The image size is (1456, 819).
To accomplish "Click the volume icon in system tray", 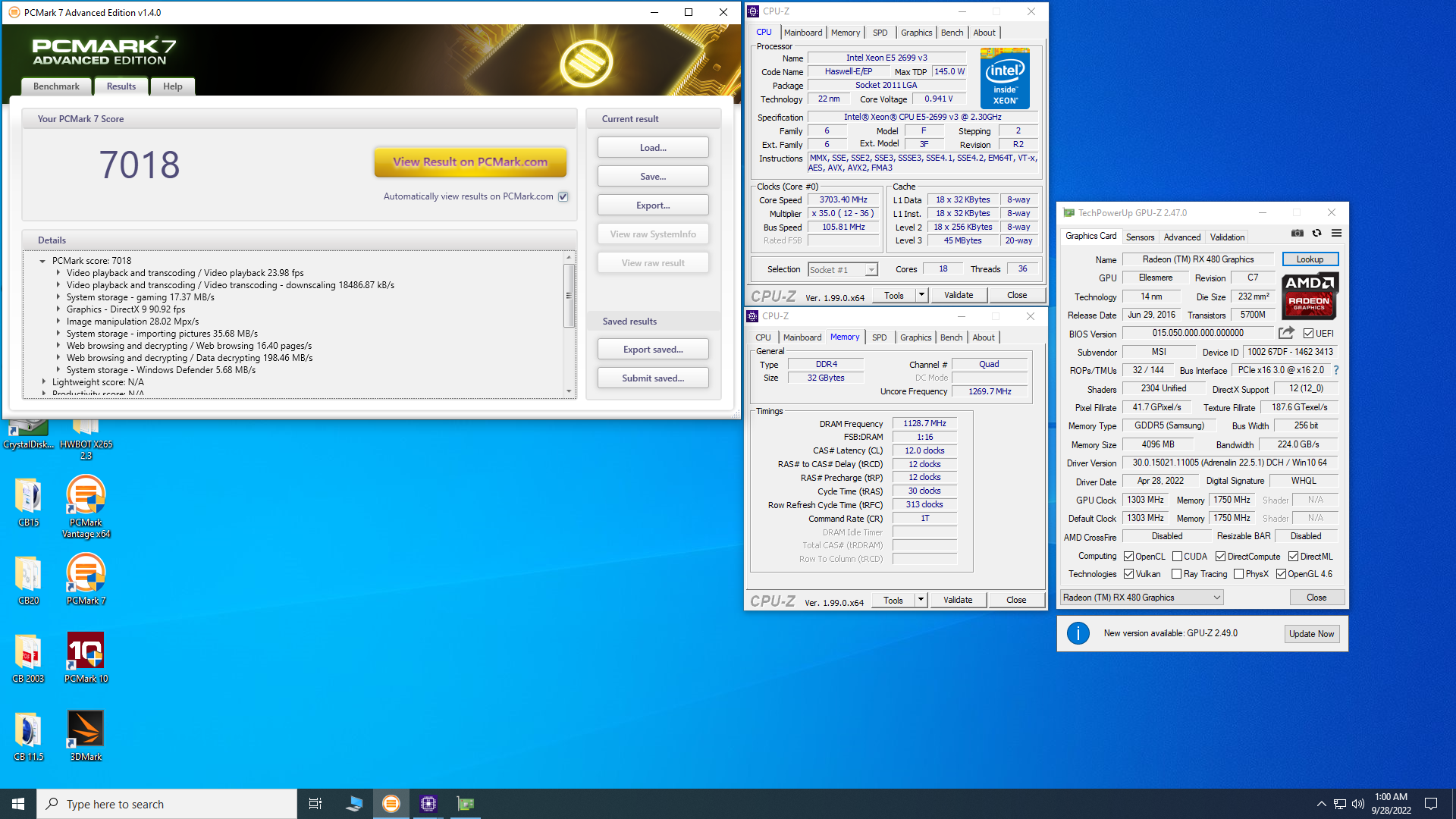I will pos(1358,804).
